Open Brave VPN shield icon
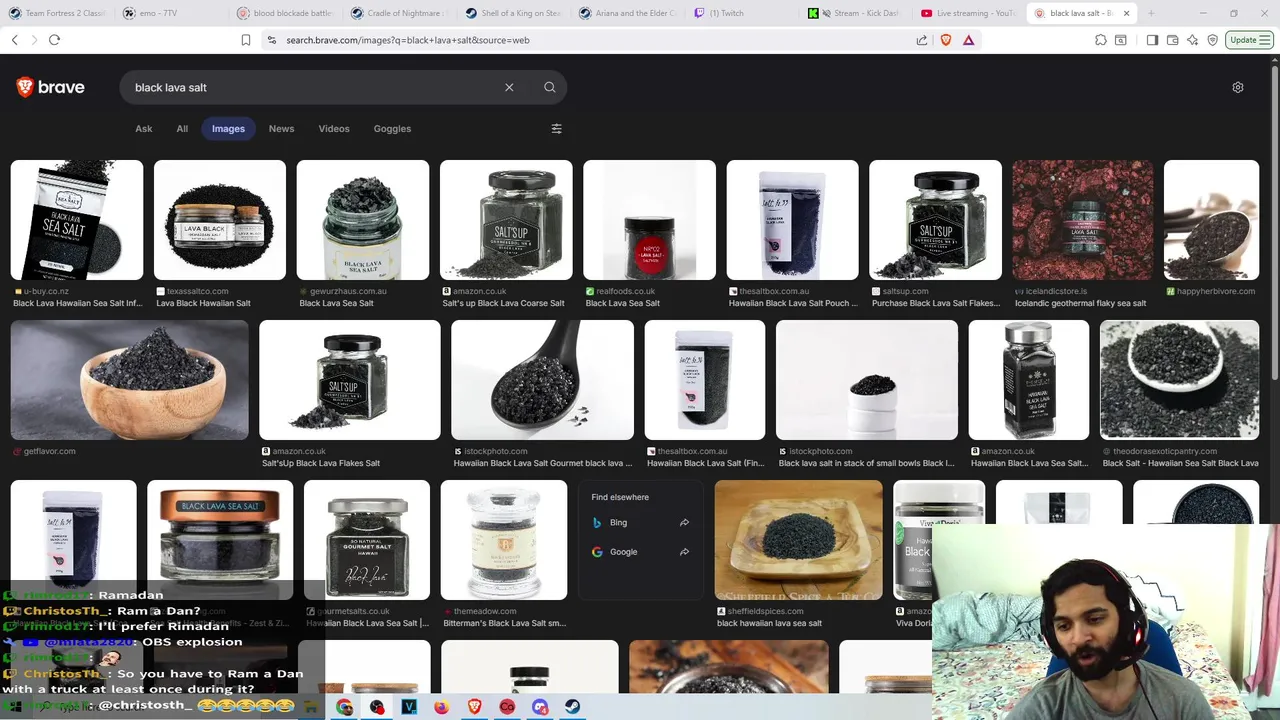 (x=1213, y=40)
